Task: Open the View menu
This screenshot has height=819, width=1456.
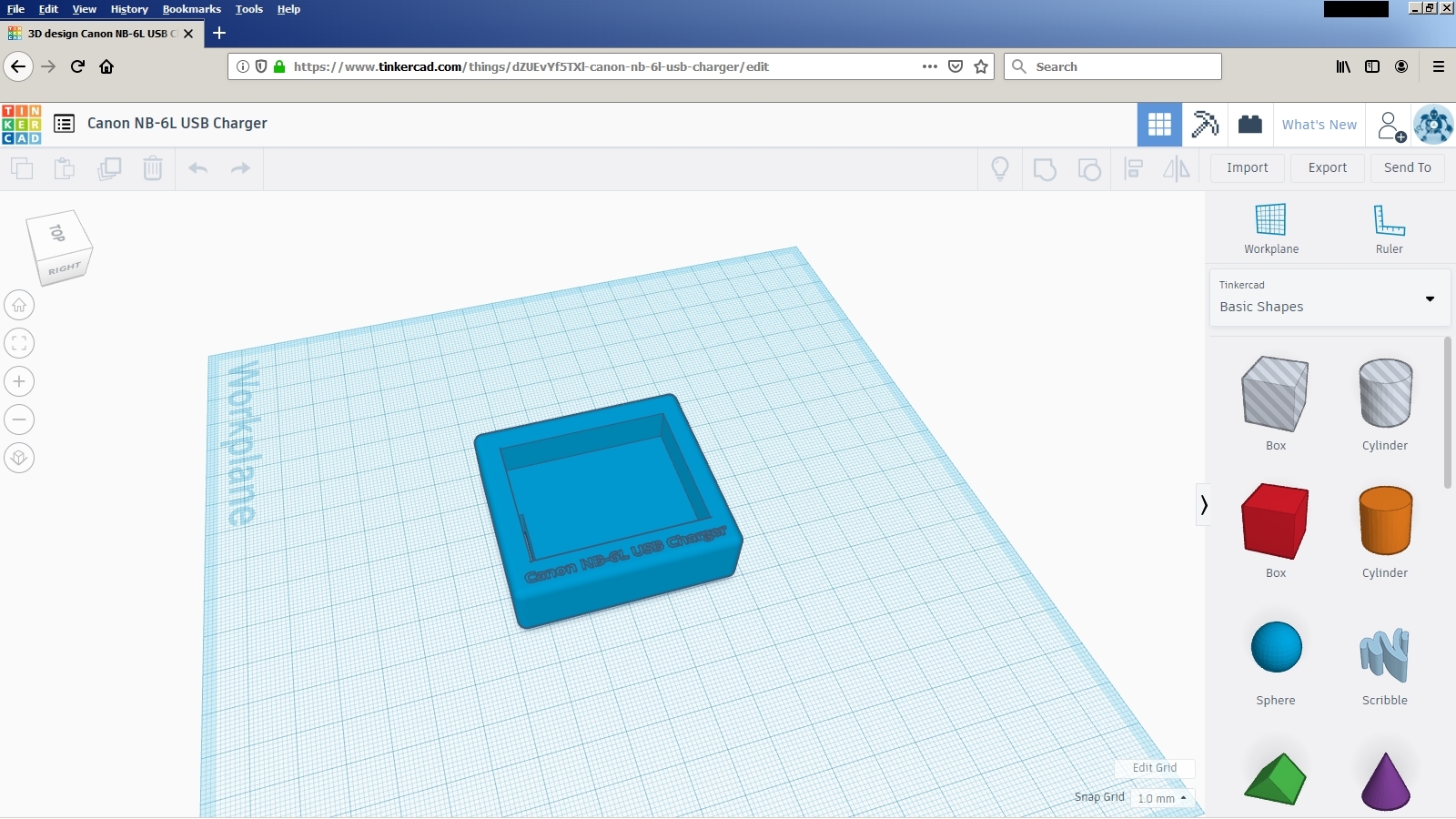Action: pos(84,9)
